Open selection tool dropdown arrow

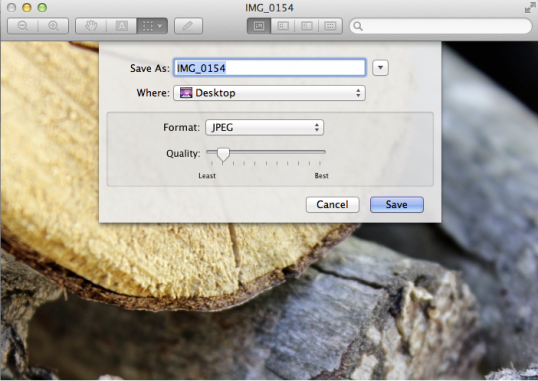[160, 26]
